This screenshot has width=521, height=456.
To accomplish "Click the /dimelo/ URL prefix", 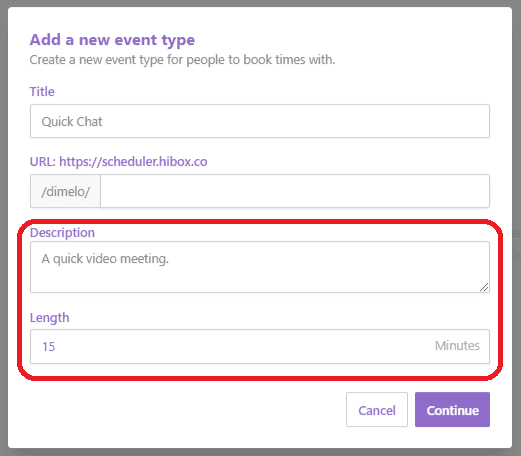I will coord(65,191).
